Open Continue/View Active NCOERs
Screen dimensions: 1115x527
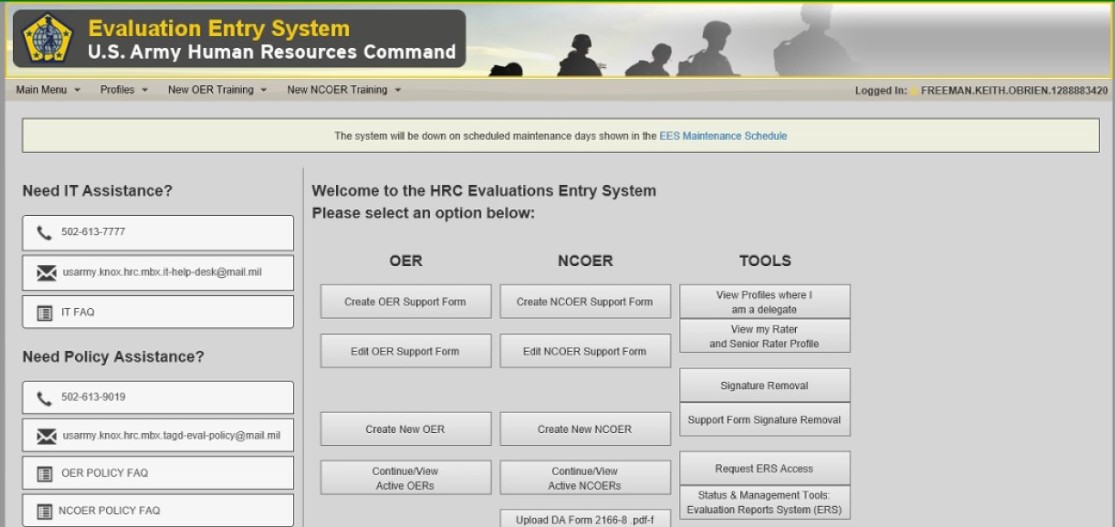(585, 478)
